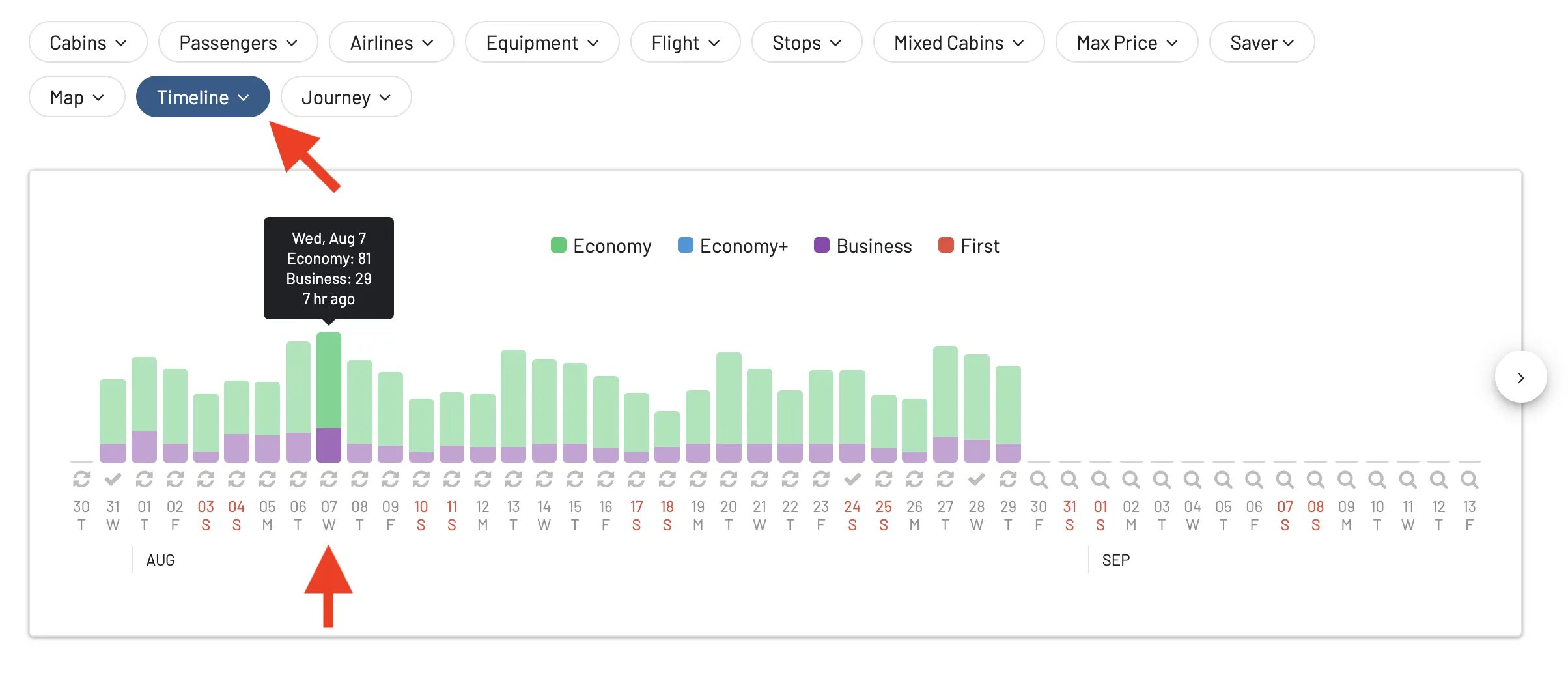1568x675 pixels.
Task: Search availability for Sep 05
Action: (1224, 480)
